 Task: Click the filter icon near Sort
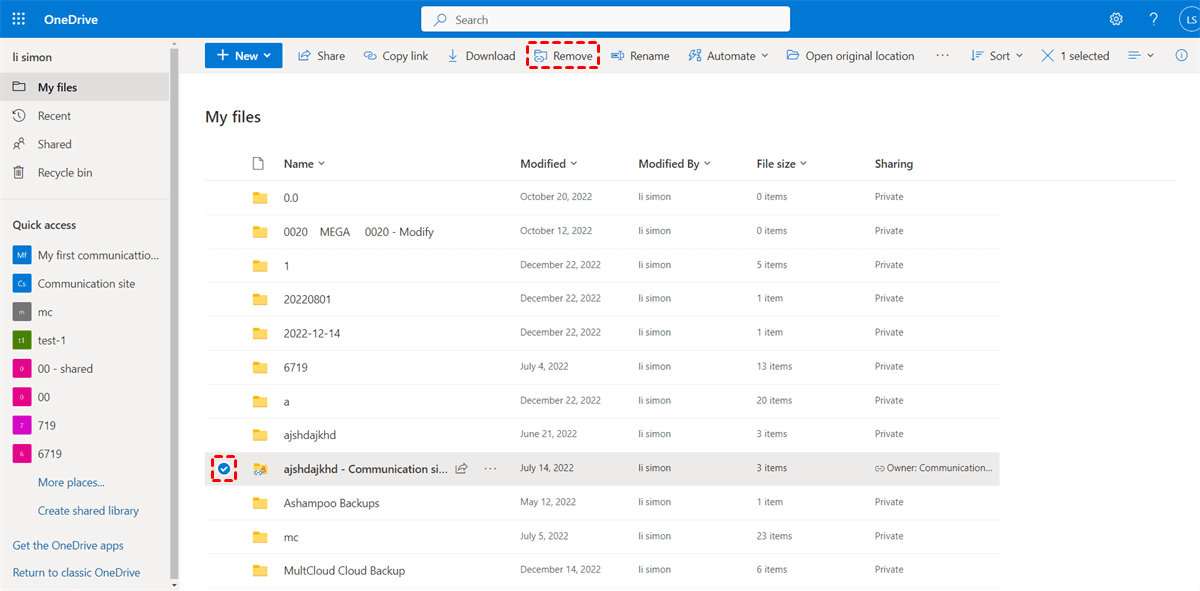point(1139,55)
